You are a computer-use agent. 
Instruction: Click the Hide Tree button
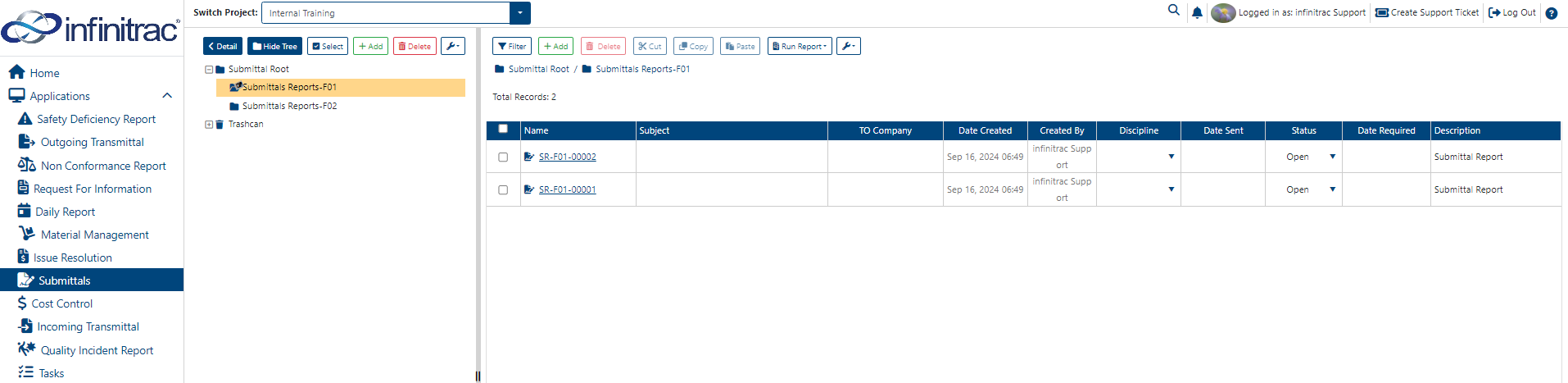[274, 46]
